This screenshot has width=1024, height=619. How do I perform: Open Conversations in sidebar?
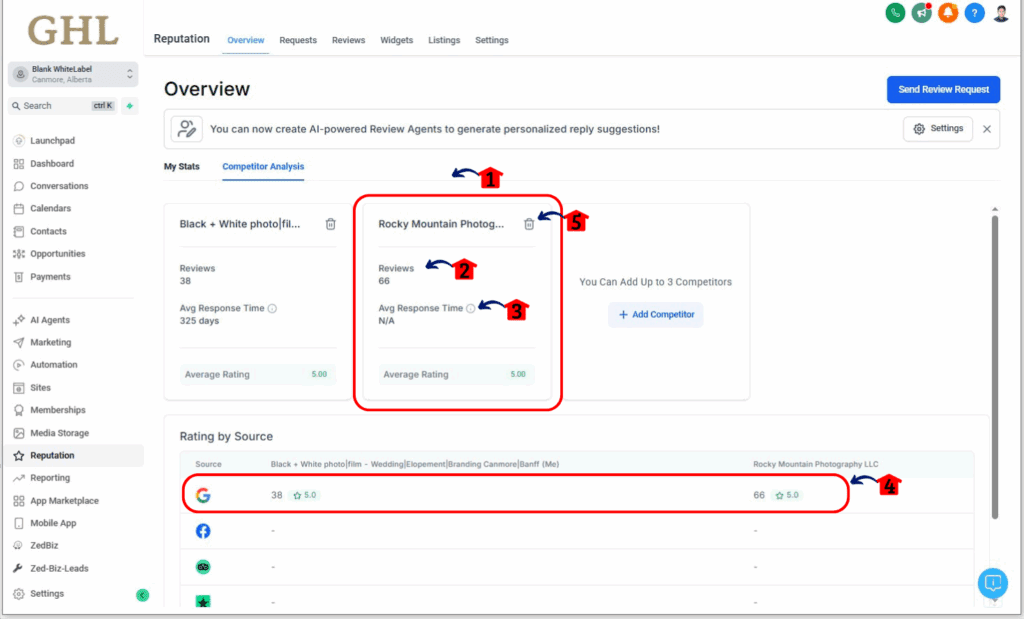[59, 186]
